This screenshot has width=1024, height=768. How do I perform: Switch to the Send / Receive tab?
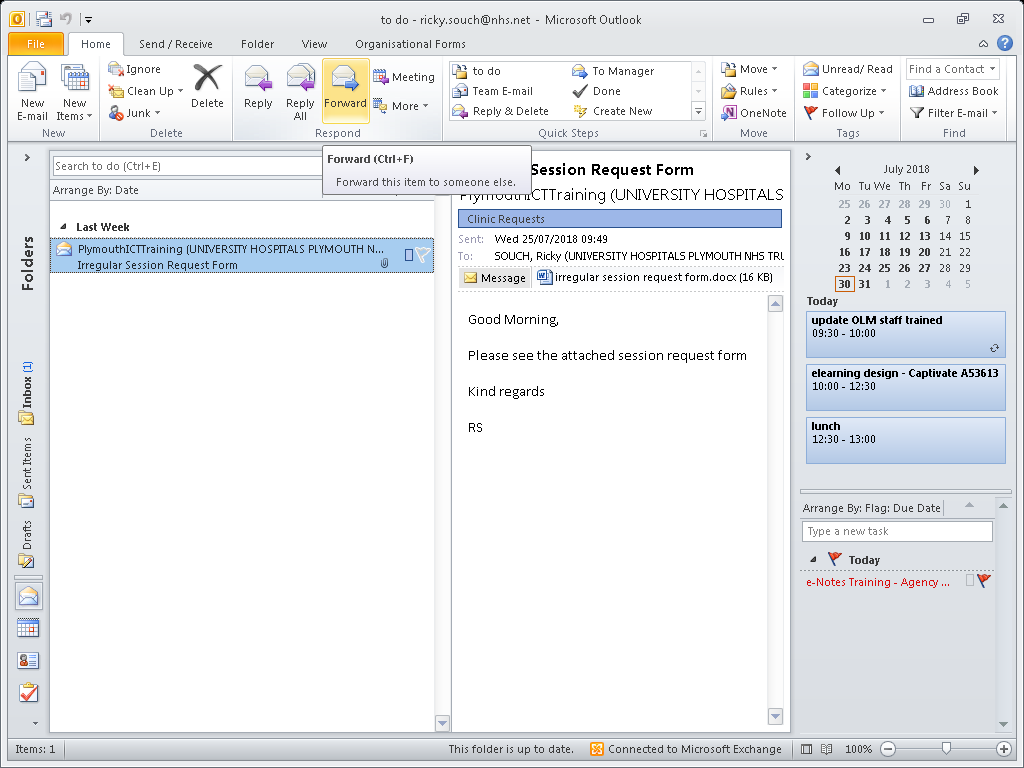(176, 44)
